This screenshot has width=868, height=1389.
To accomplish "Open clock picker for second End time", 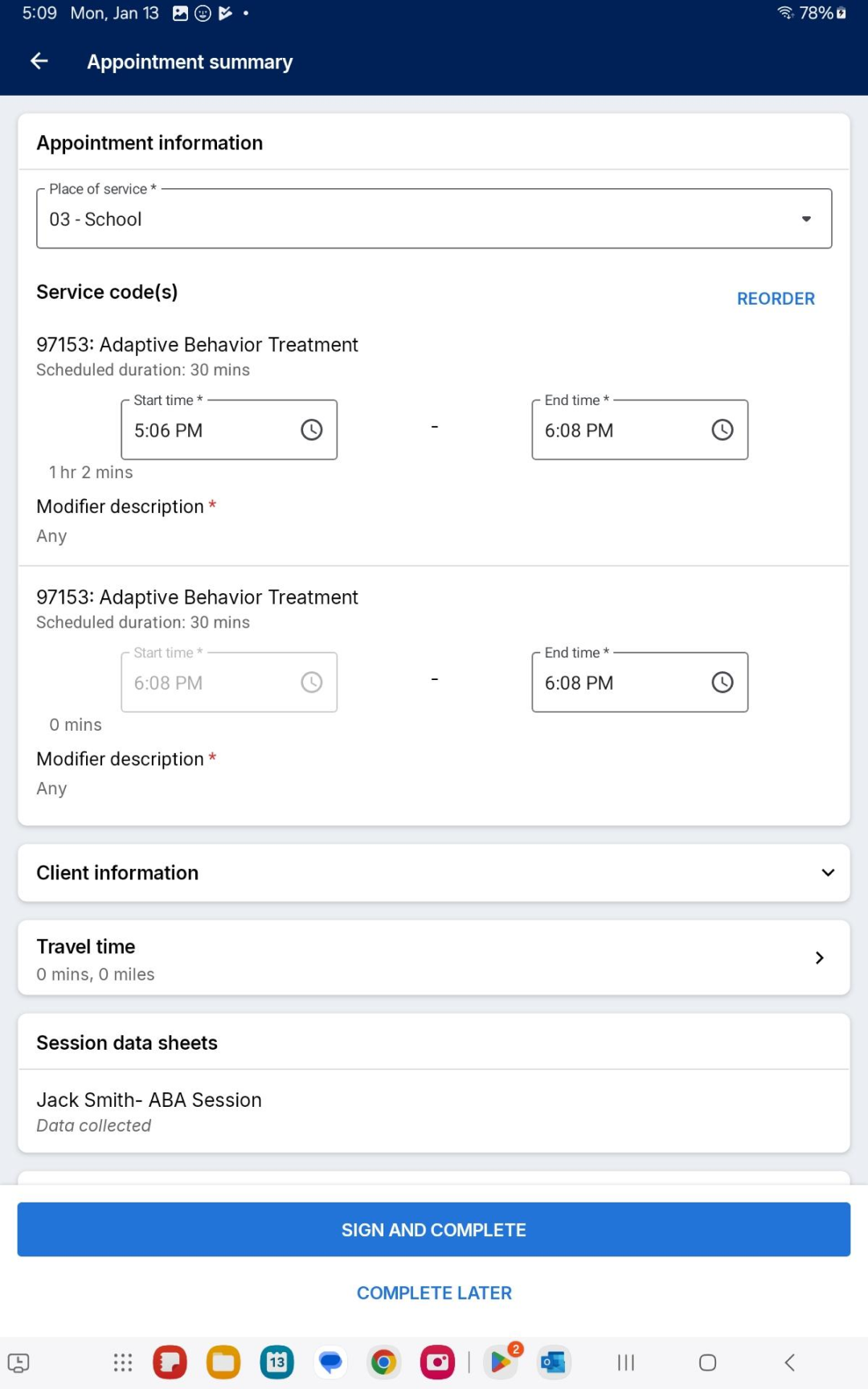I will pyautogui.click(x=722, y=682).
